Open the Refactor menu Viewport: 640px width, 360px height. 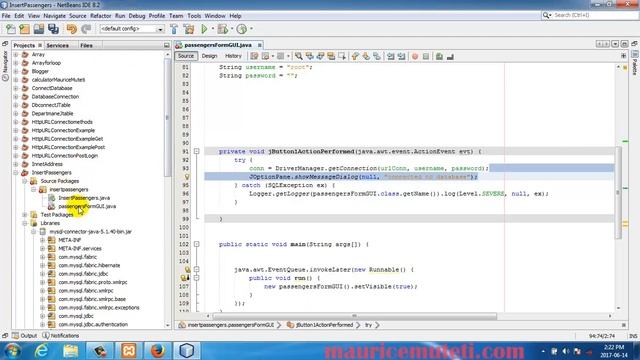pyautogui.click(x=100, y=16)
